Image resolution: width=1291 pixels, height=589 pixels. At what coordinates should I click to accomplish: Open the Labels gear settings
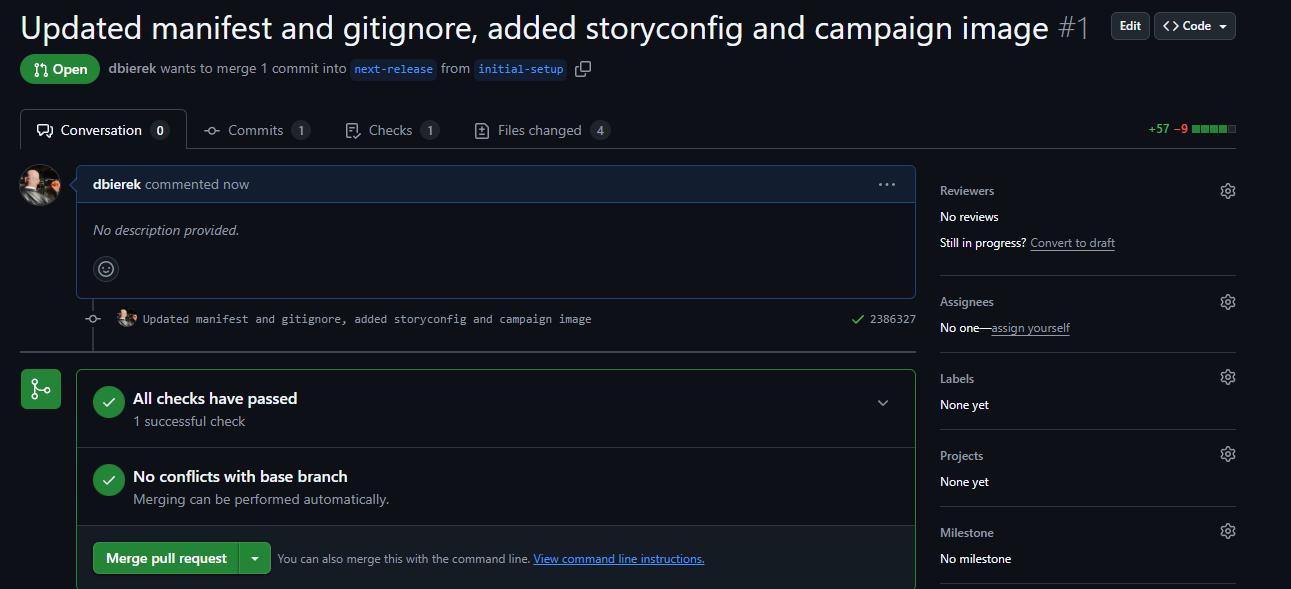pyautogui.click(x=1228, y=377)
